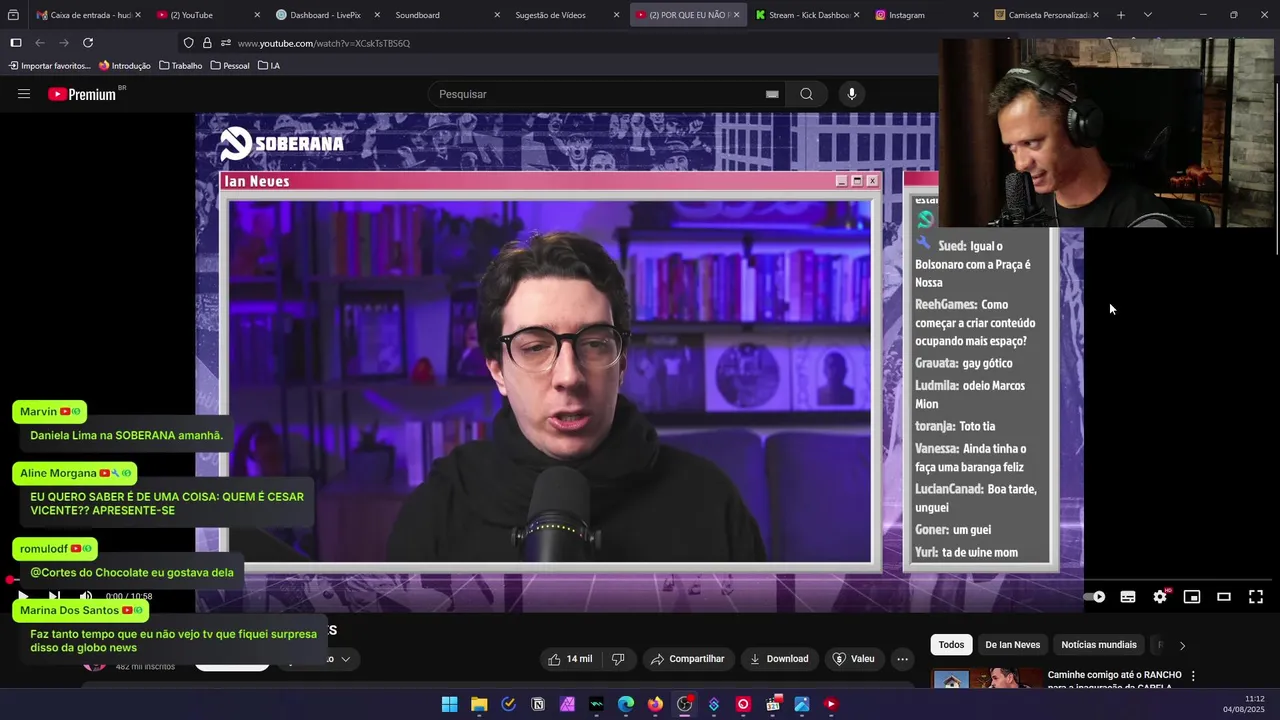Open the Introdução bookmark

tap(125, 66)
